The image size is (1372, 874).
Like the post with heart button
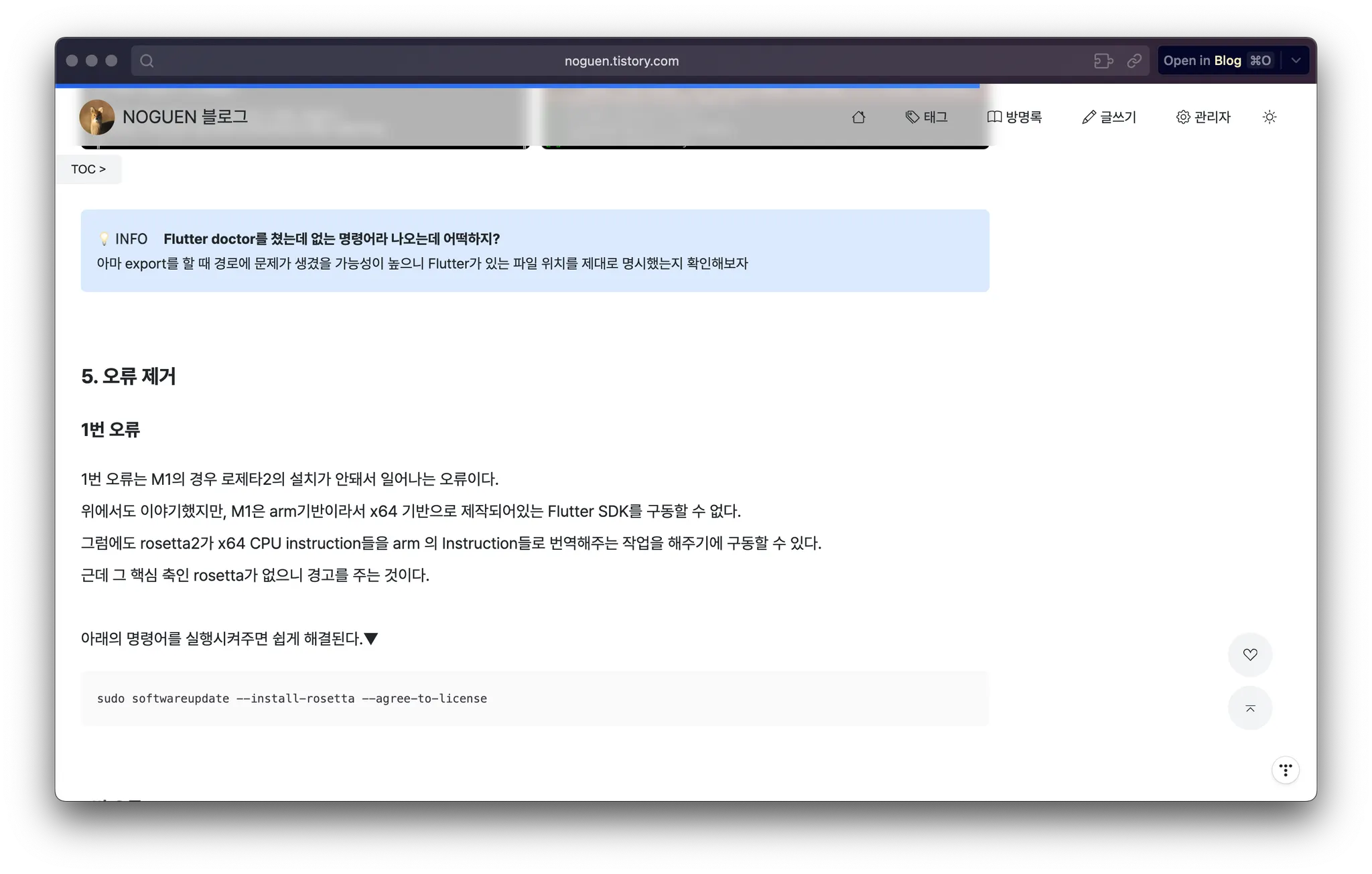pyautogui.click(x=1249, y=654)
